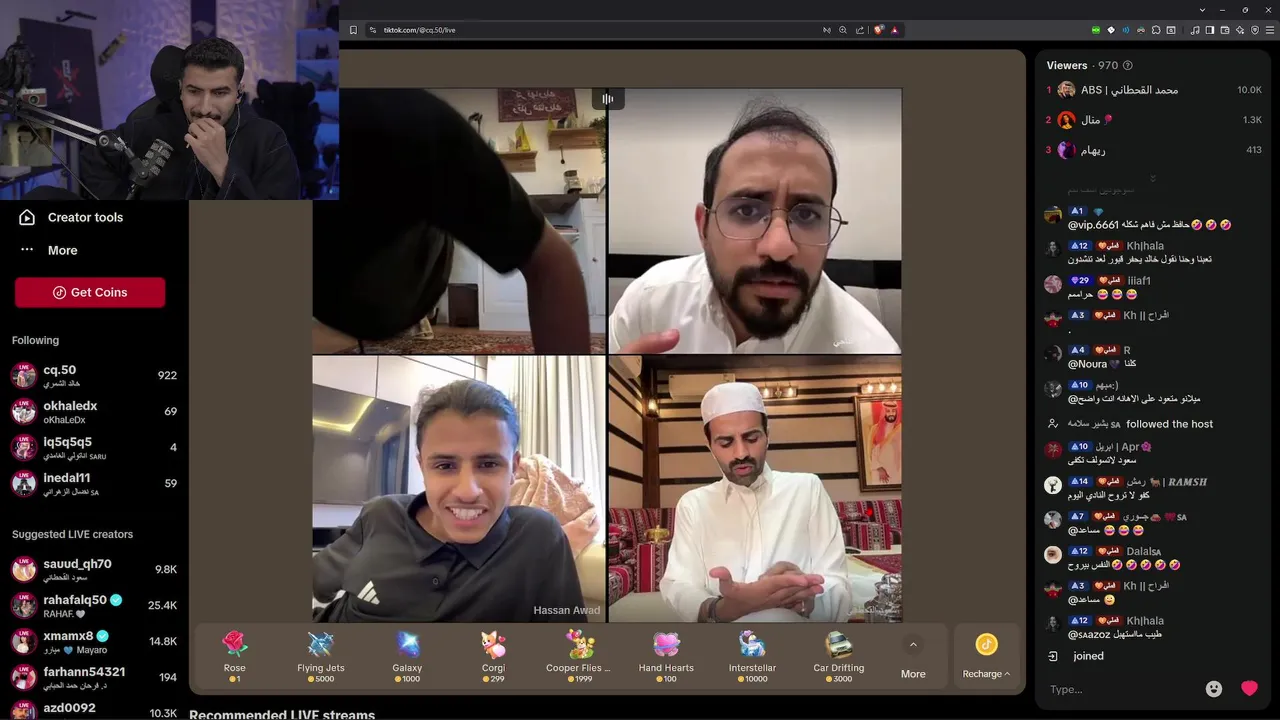Send a Galaxy gift
This screenshot has width=1280, height=720.
(x=407, y=656)
